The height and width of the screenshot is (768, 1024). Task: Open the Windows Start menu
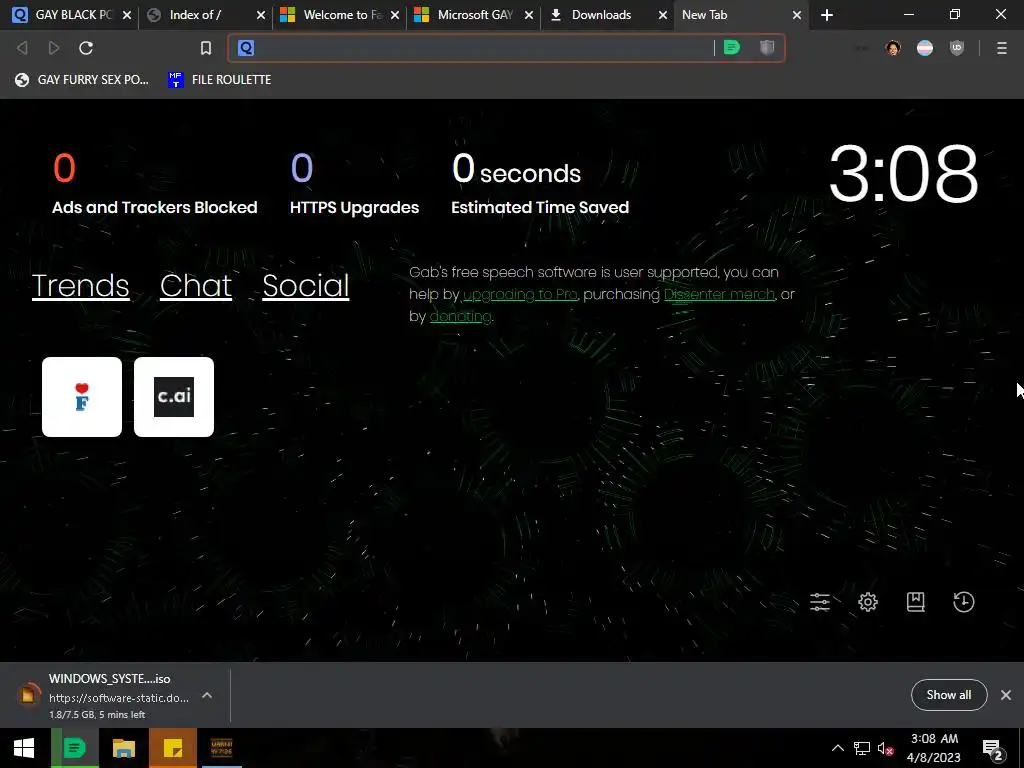click(24, 748)
